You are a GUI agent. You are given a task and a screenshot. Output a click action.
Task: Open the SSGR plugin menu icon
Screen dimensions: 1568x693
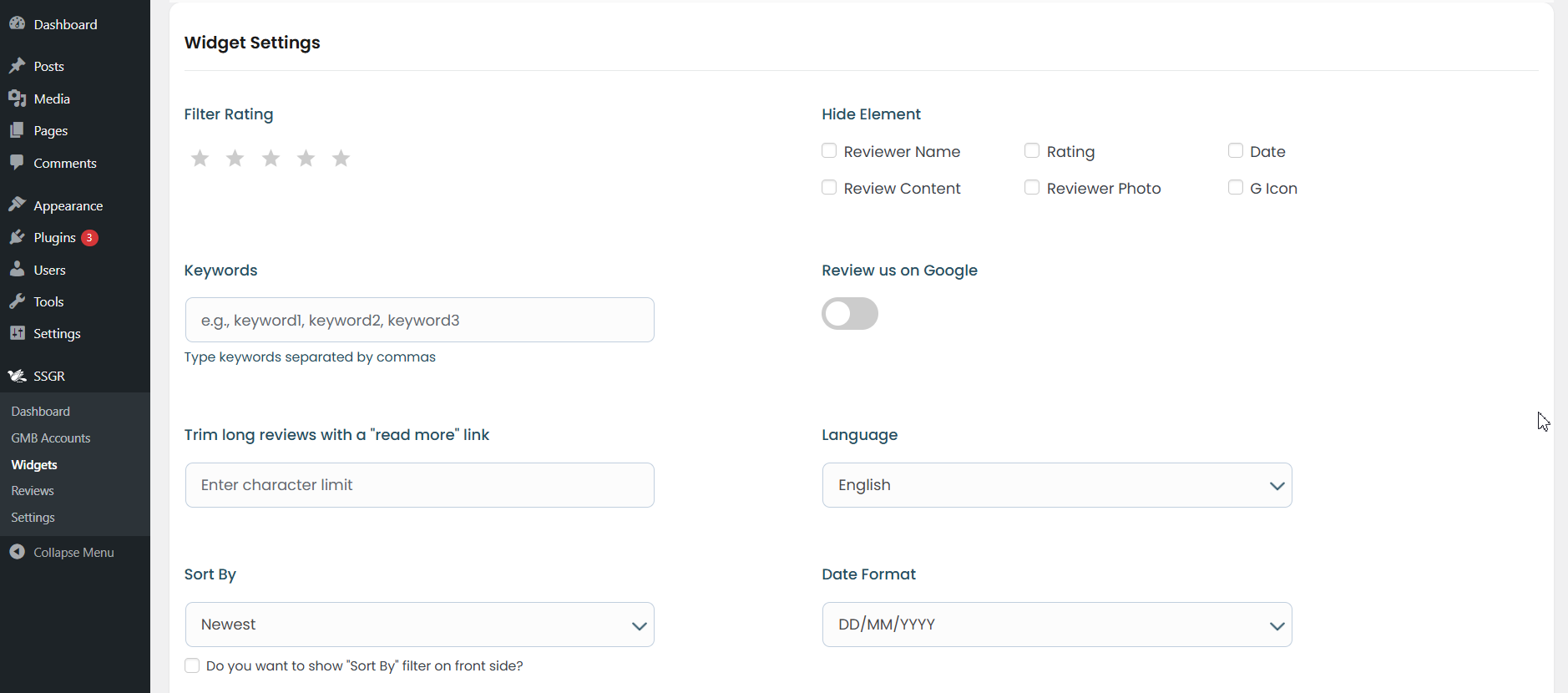[17, 376]
